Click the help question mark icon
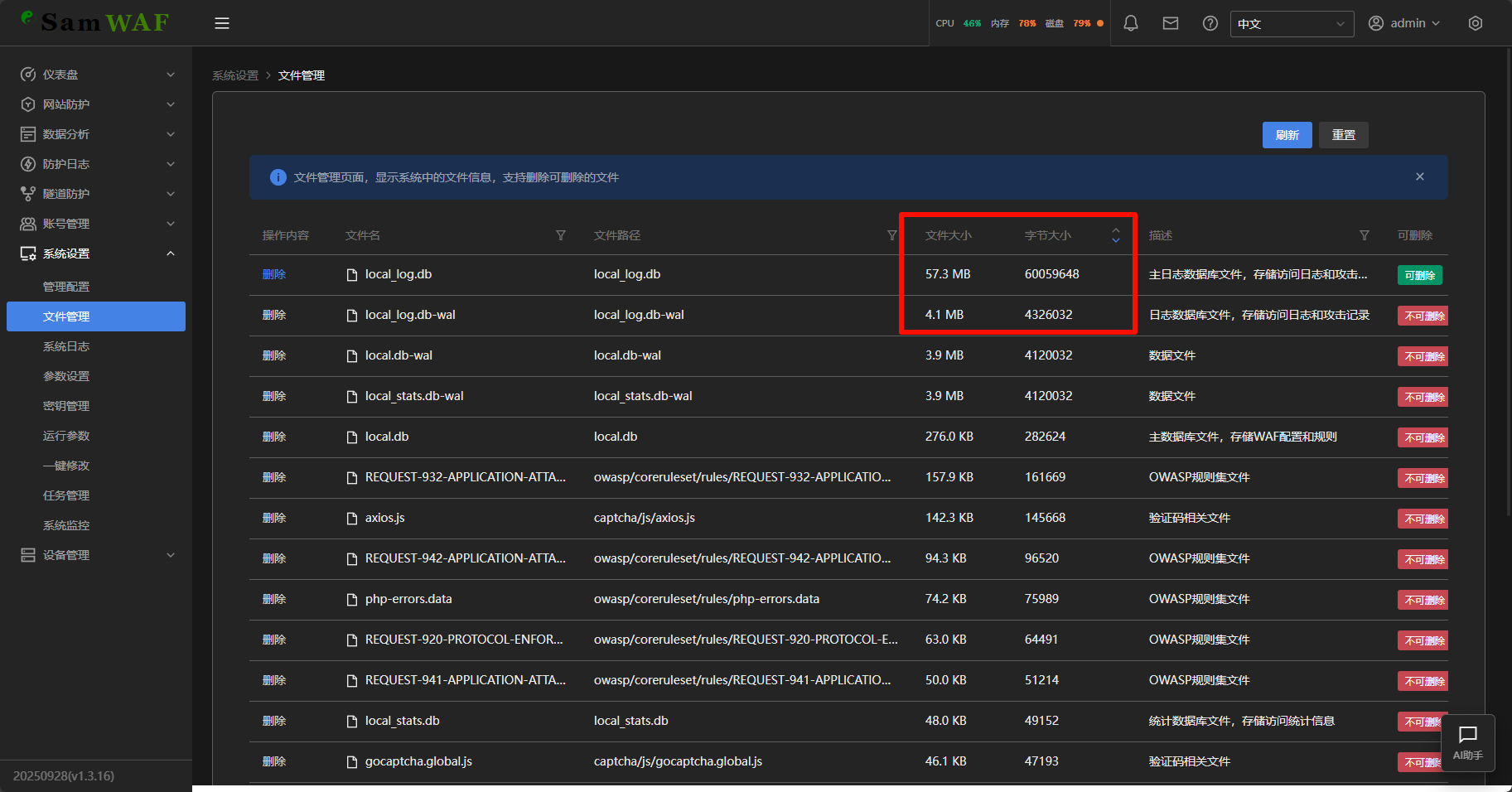Viewport: 1512px width, 792px height. [1210, 23]
